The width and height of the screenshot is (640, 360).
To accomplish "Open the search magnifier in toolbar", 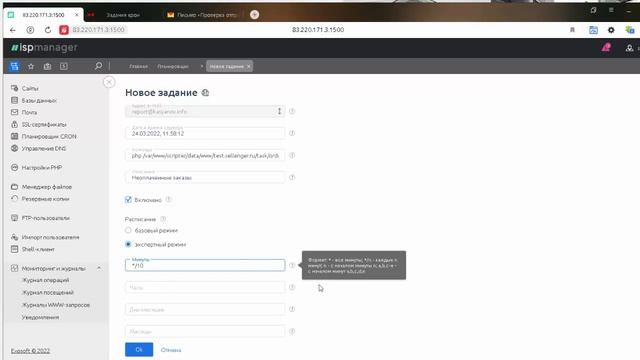I will pyautogui.click(x=98, y=66).
